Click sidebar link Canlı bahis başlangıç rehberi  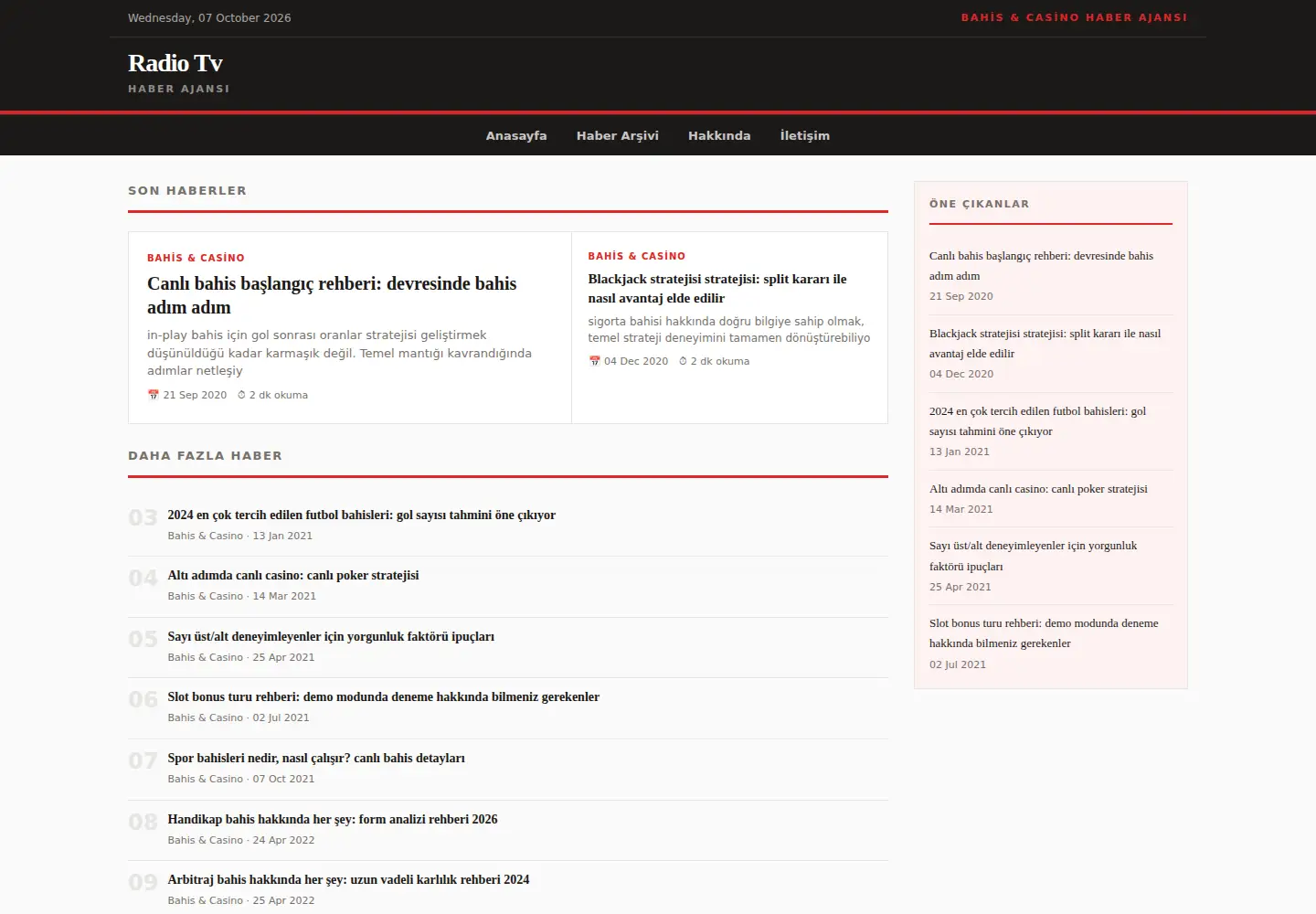(1041, 266)
